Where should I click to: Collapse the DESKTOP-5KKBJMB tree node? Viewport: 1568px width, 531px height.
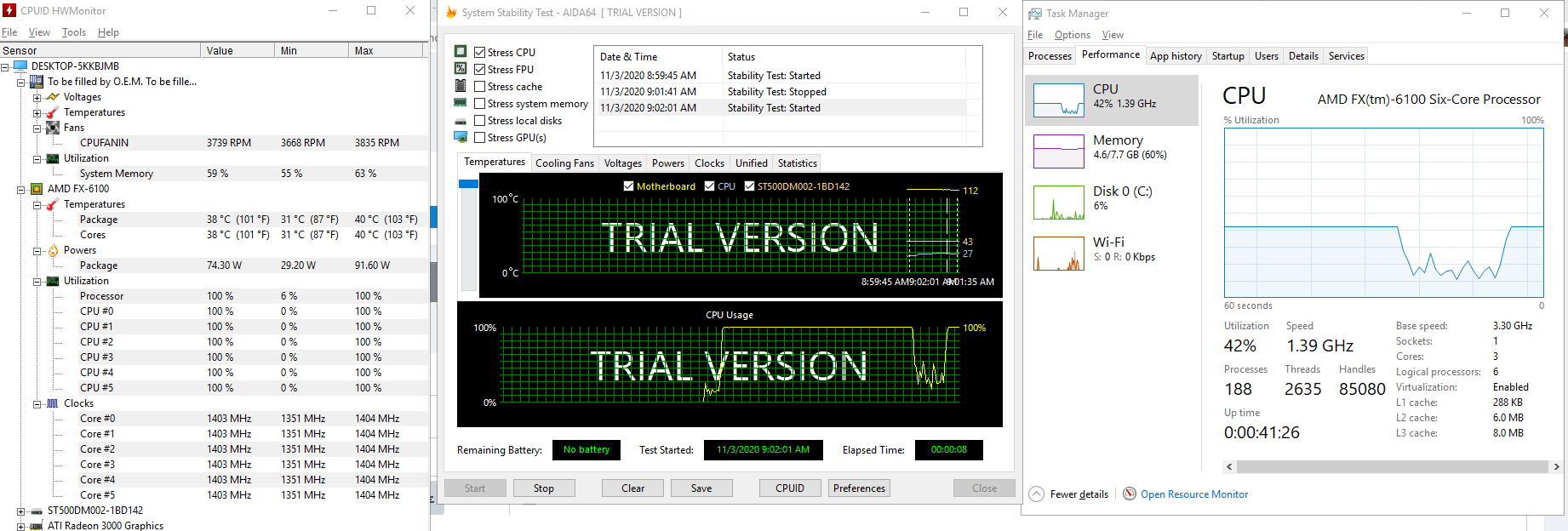5,66
